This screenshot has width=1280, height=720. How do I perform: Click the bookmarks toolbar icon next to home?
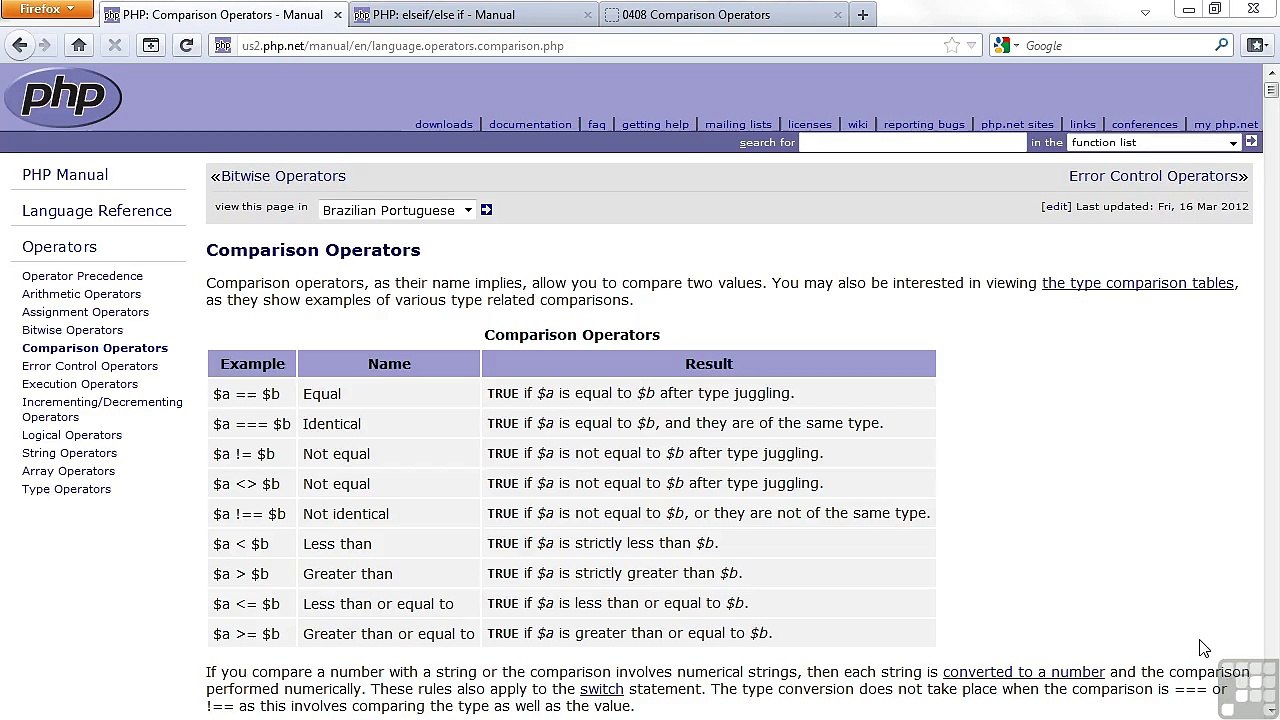[150, 45]
